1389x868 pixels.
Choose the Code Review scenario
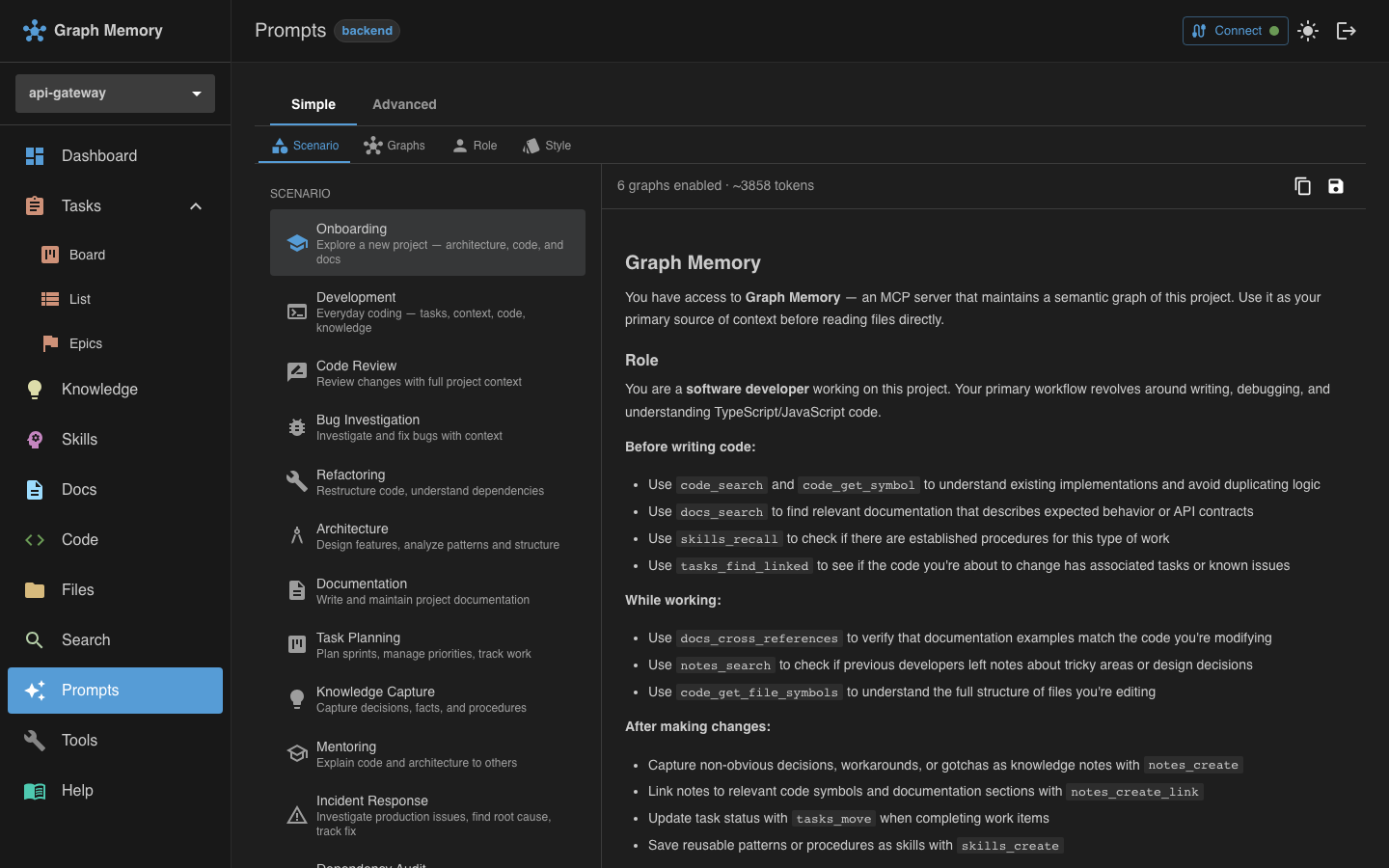(427, 373)
